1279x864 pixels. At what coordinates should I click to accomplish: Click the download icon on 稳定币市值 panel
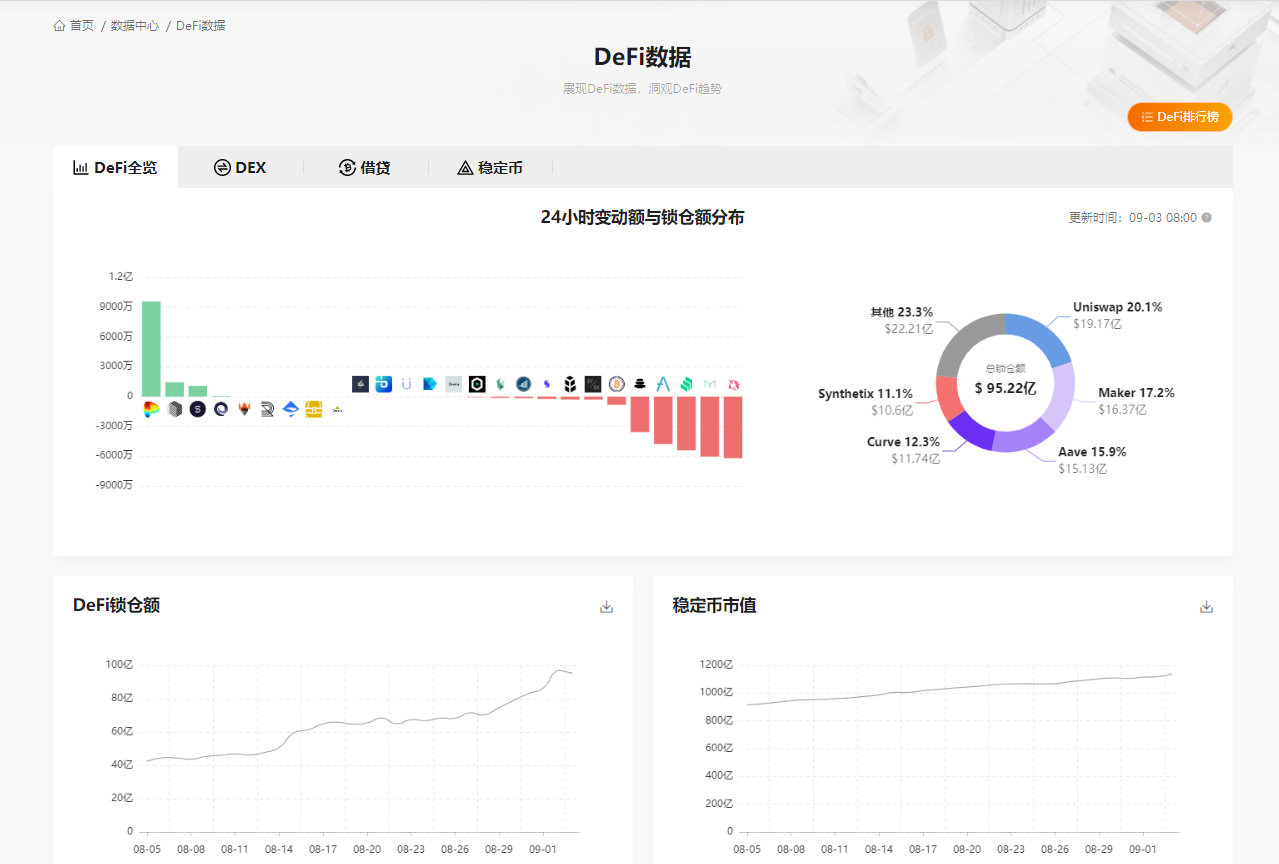1207,606
